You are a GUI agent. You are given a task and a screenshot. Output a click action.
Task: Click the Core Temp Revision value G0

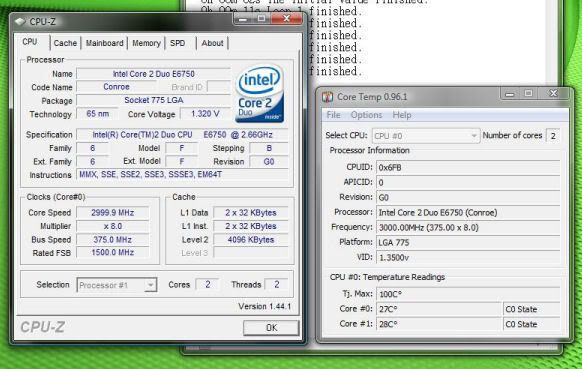click(468, 197)
